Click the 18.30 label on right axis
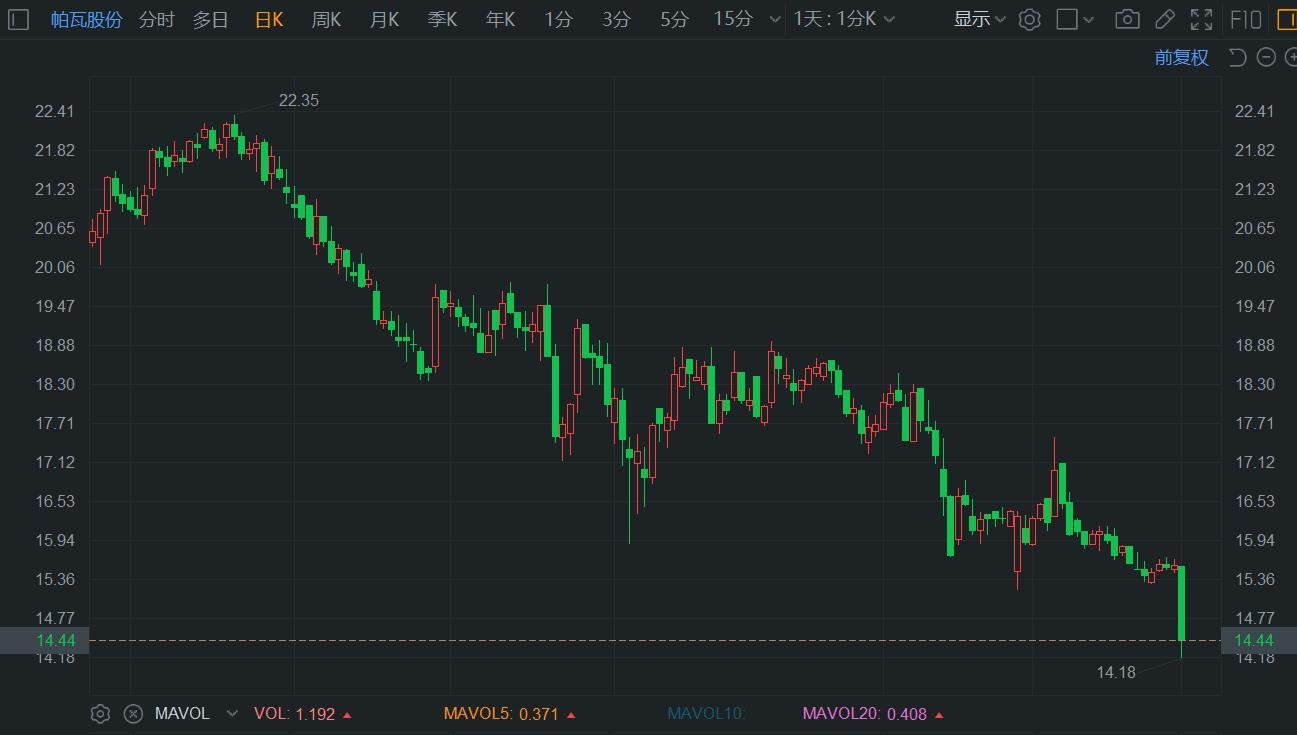The width and height of the screenshot is (1297, 735). (x=1255, y=384)
